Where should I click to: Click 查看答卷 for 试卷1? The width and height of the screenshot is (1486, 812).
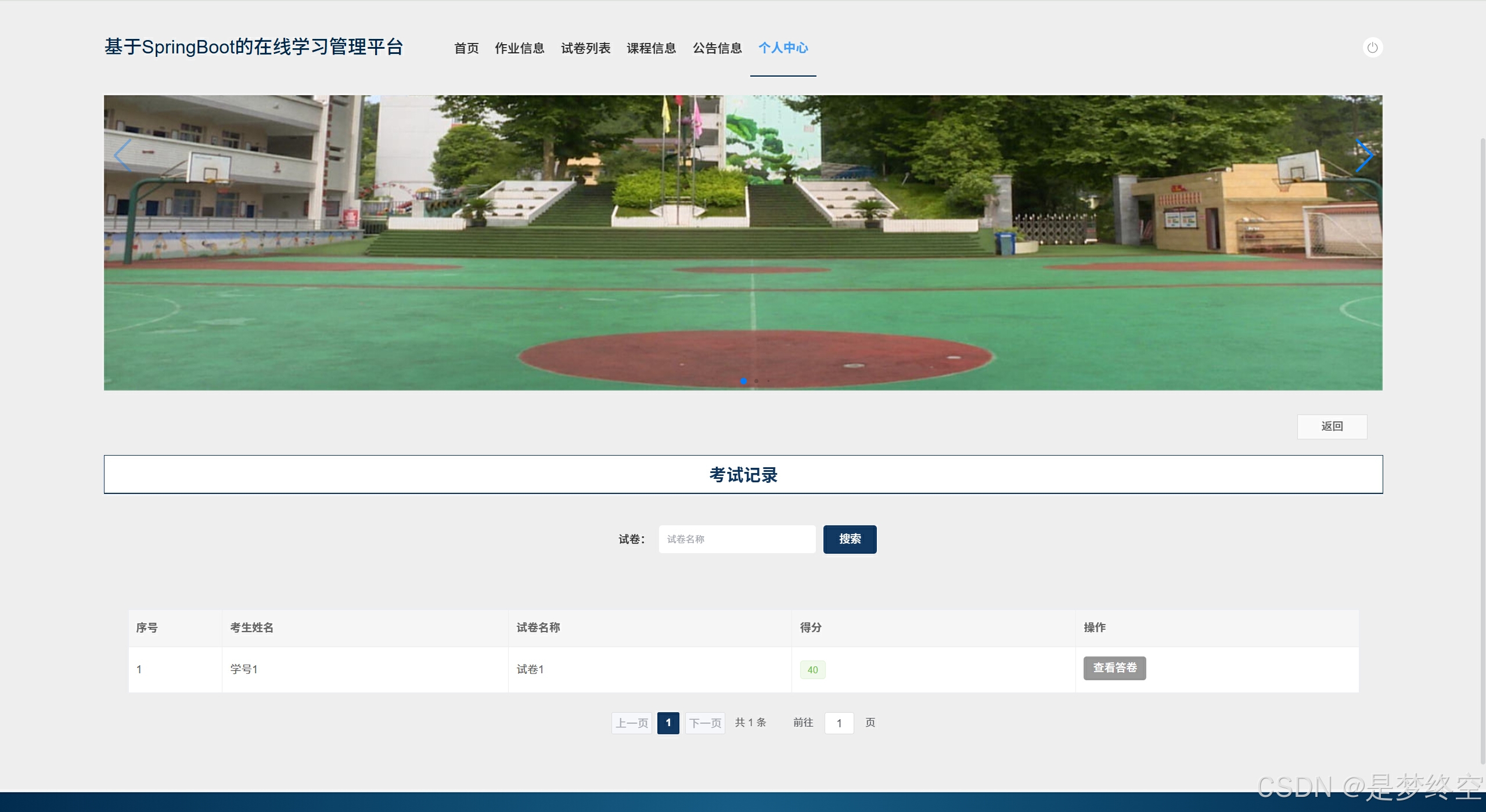tap(1114, 668)
